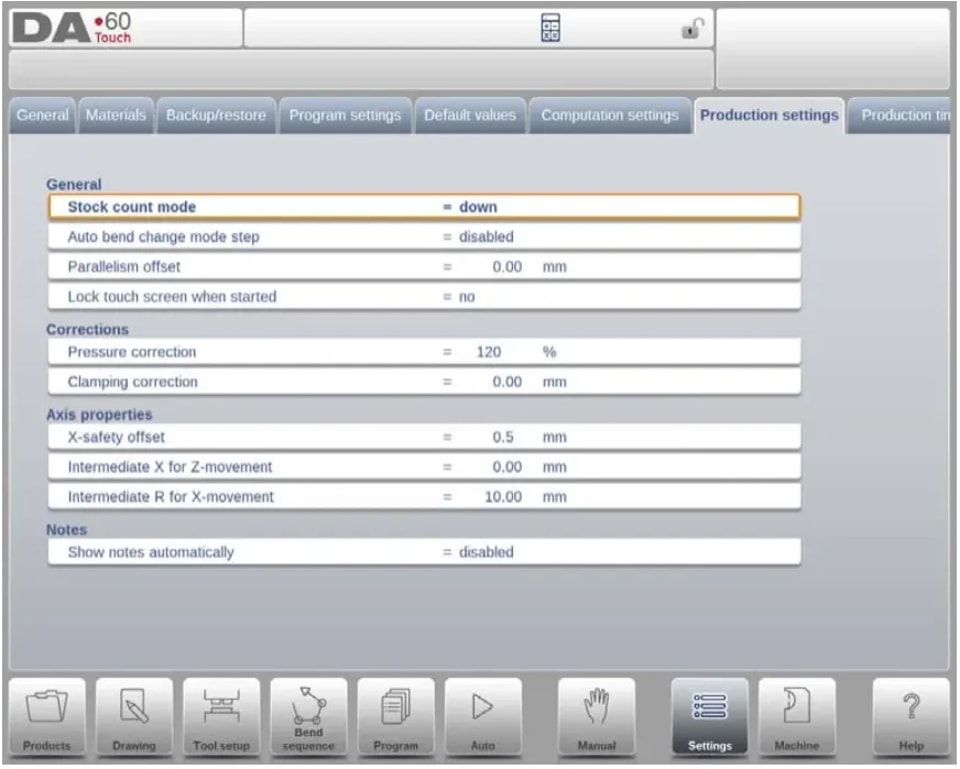The height and width of the screenshot is (769, 960).
Task: Change Show notes automatically setting
Action: [x=424, y=552]
